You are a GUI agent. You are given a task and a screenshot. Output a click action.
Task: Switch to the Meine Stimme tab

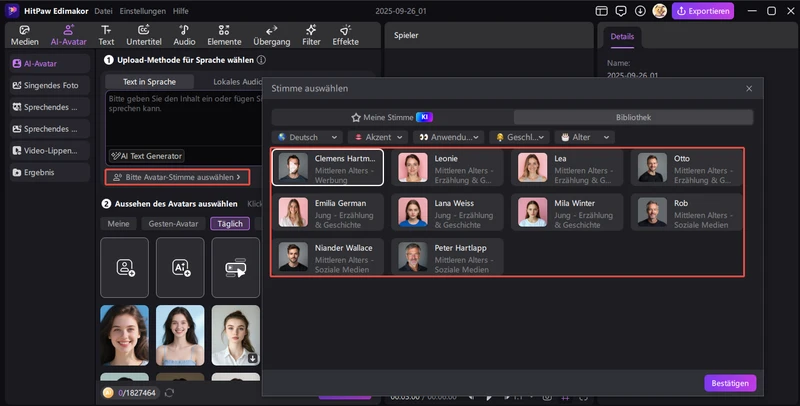(391, 117)
